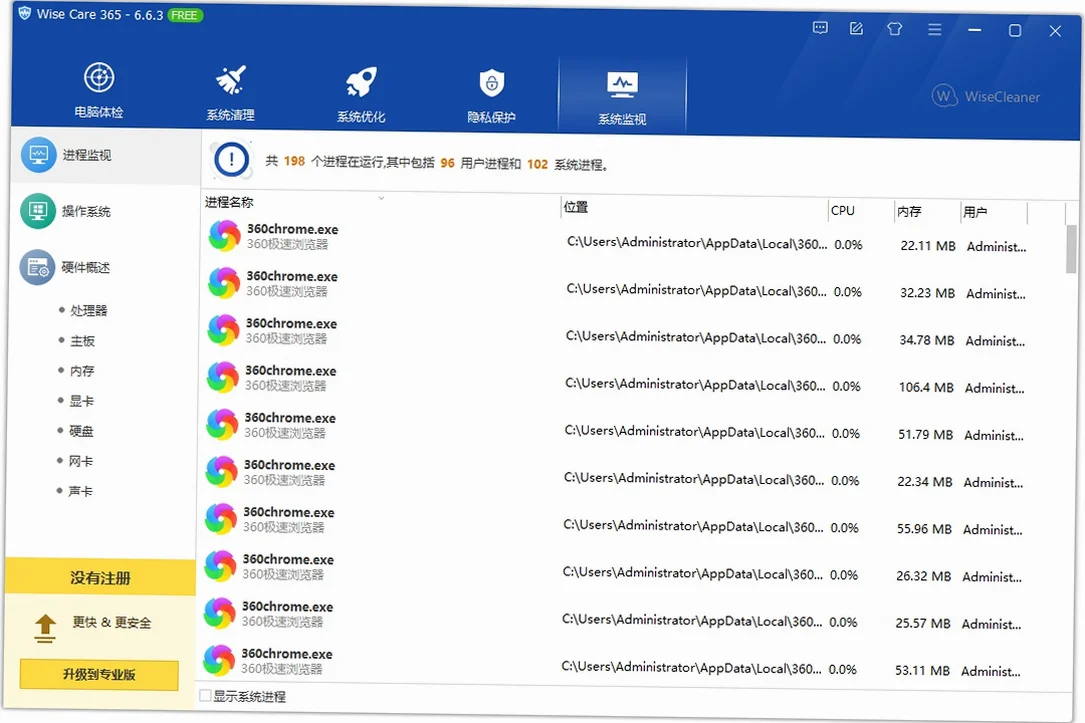Click the edit note icon in title bar
Image resolution: width=1085 pixels, height=723 pixels.
coord(857,28)
